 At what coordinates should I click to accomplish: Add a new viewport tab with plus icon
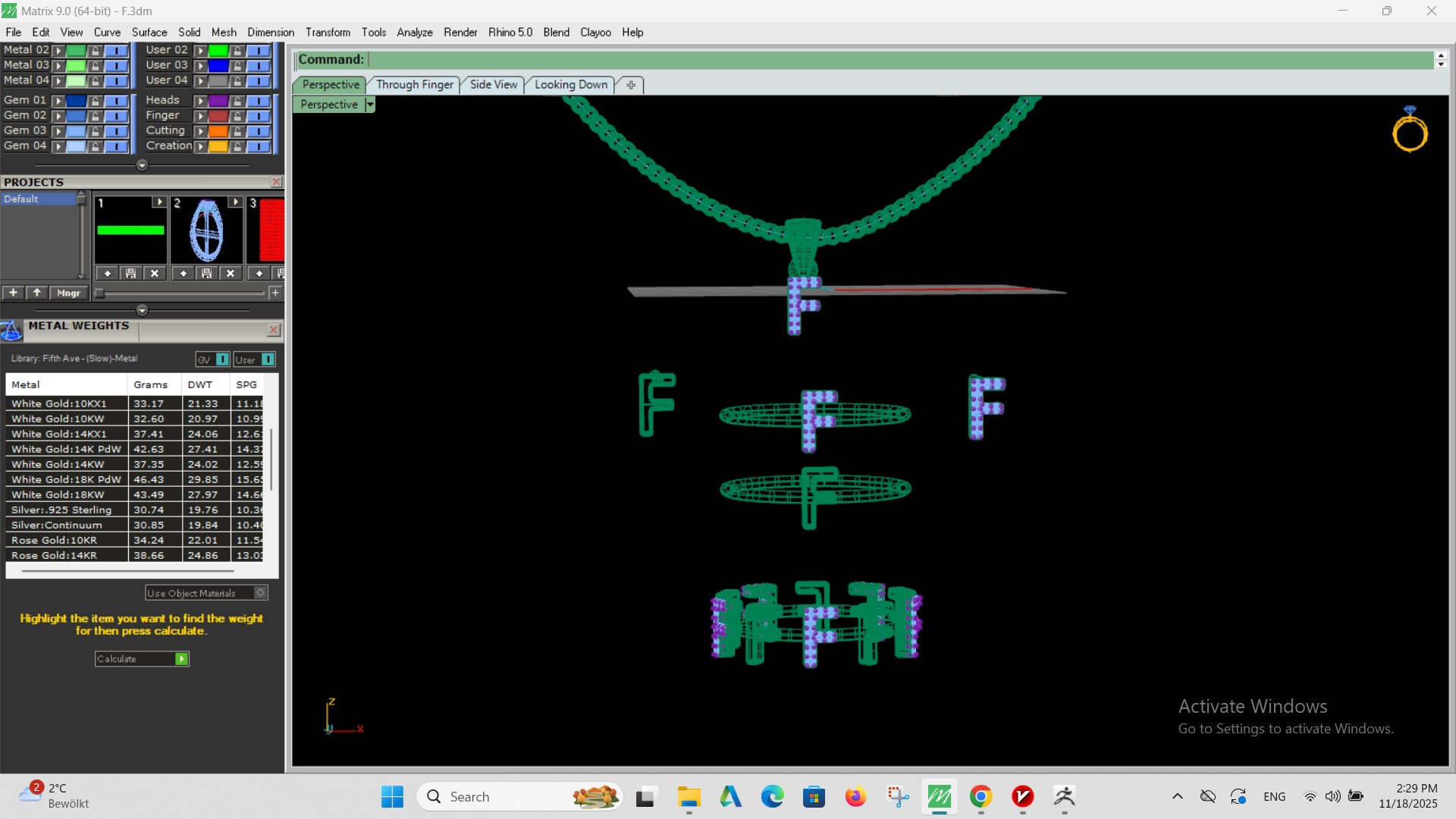(x=631, y=85)
